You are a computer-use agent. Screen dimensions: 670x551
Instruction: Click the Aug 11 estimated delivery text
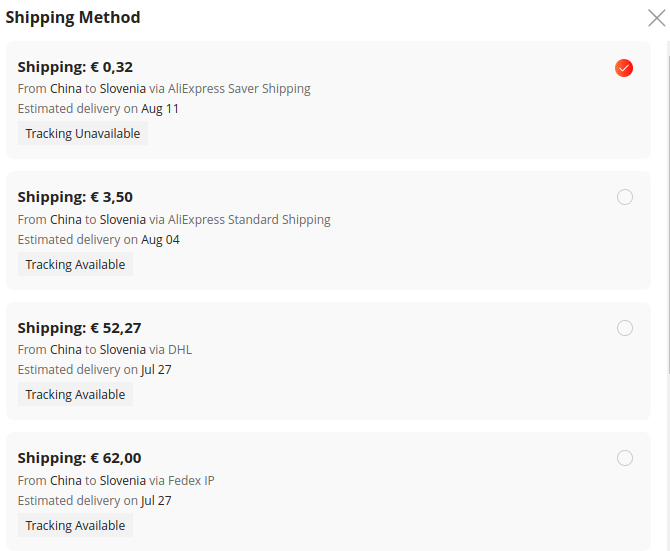[160, 109]
